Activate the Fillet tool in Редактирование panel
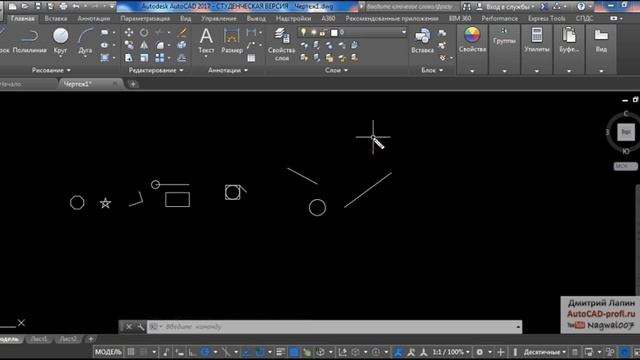The image size is (640, 360). (x=159, y=45)
